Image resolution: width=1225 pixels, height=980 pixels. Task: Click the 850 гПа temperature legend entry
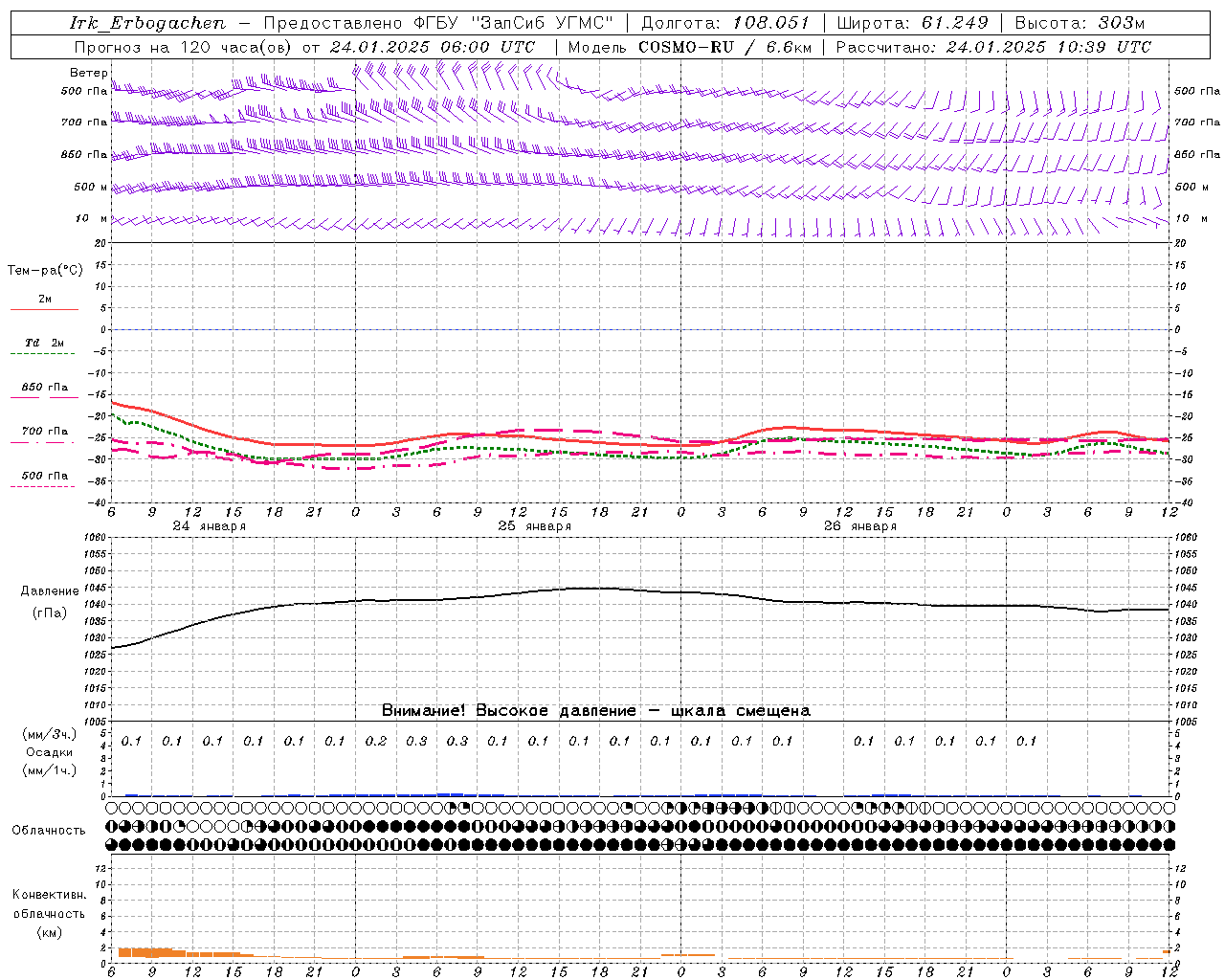pos(43,390)
